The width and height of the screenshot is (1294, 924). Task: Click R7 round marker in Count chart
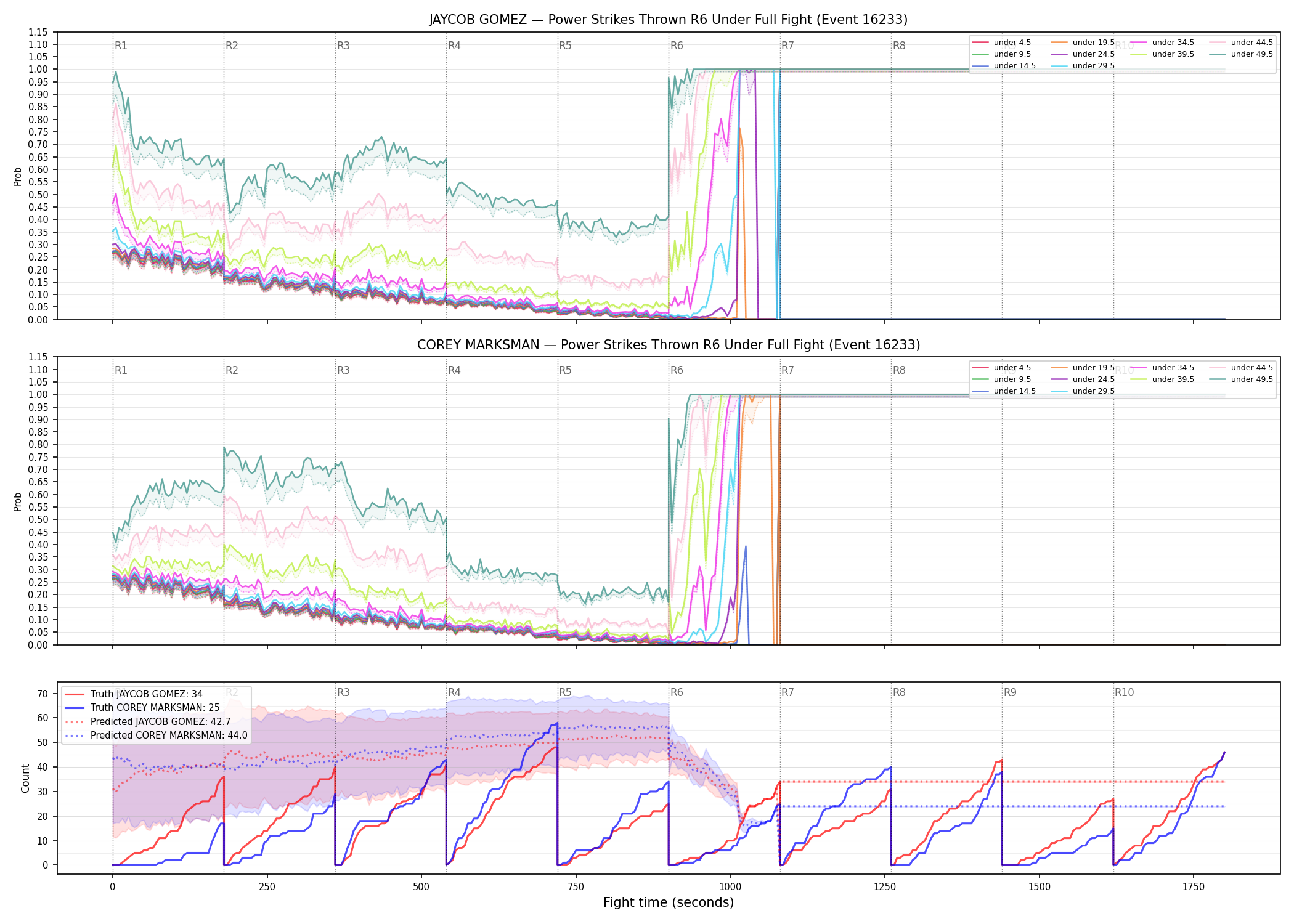pyautogui.click(x=787, y=692)
